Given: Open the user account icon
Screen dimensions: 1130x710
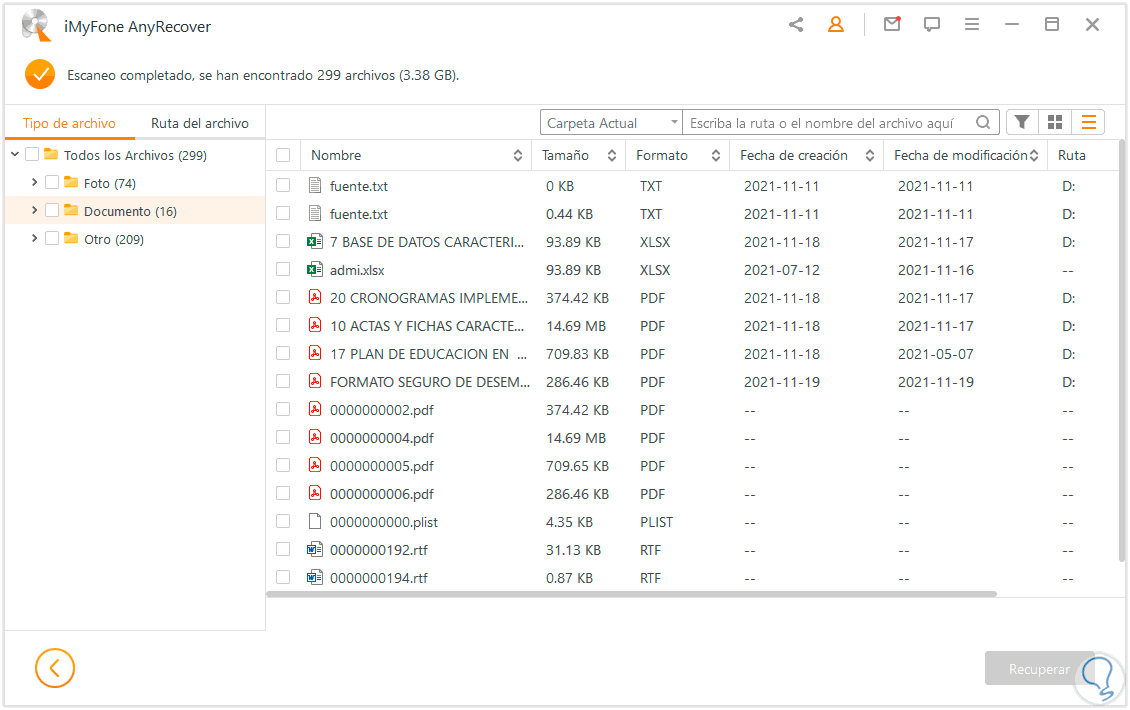Looking at the screenshot, I should coord(835,25).
